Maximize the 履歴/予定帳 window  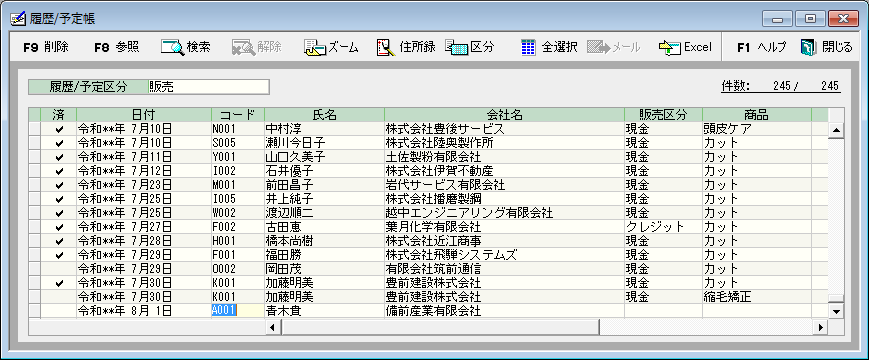[x=810, y=19]
